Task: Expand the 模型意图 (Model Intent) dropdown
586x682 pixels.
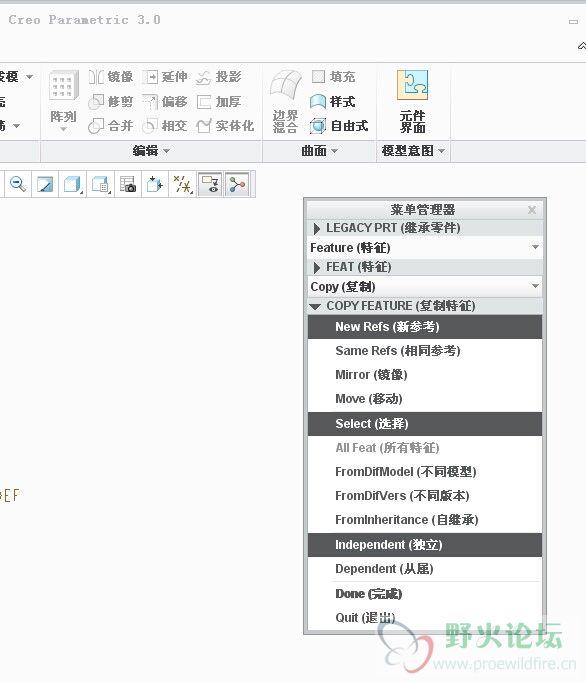Action: pyautogui.click(x=413, y=151)
